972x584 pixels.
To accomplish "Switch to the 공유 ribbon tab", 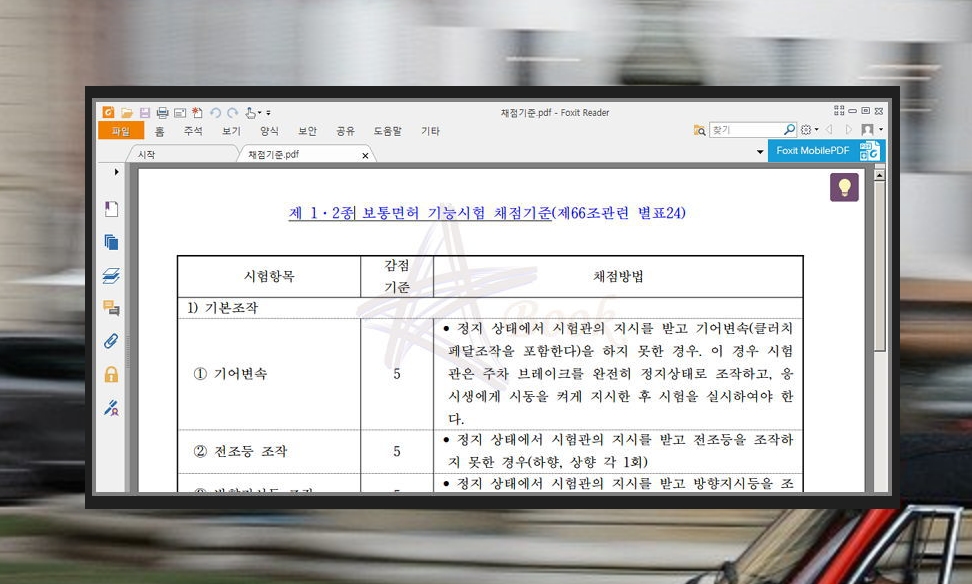I will point(345,131).
